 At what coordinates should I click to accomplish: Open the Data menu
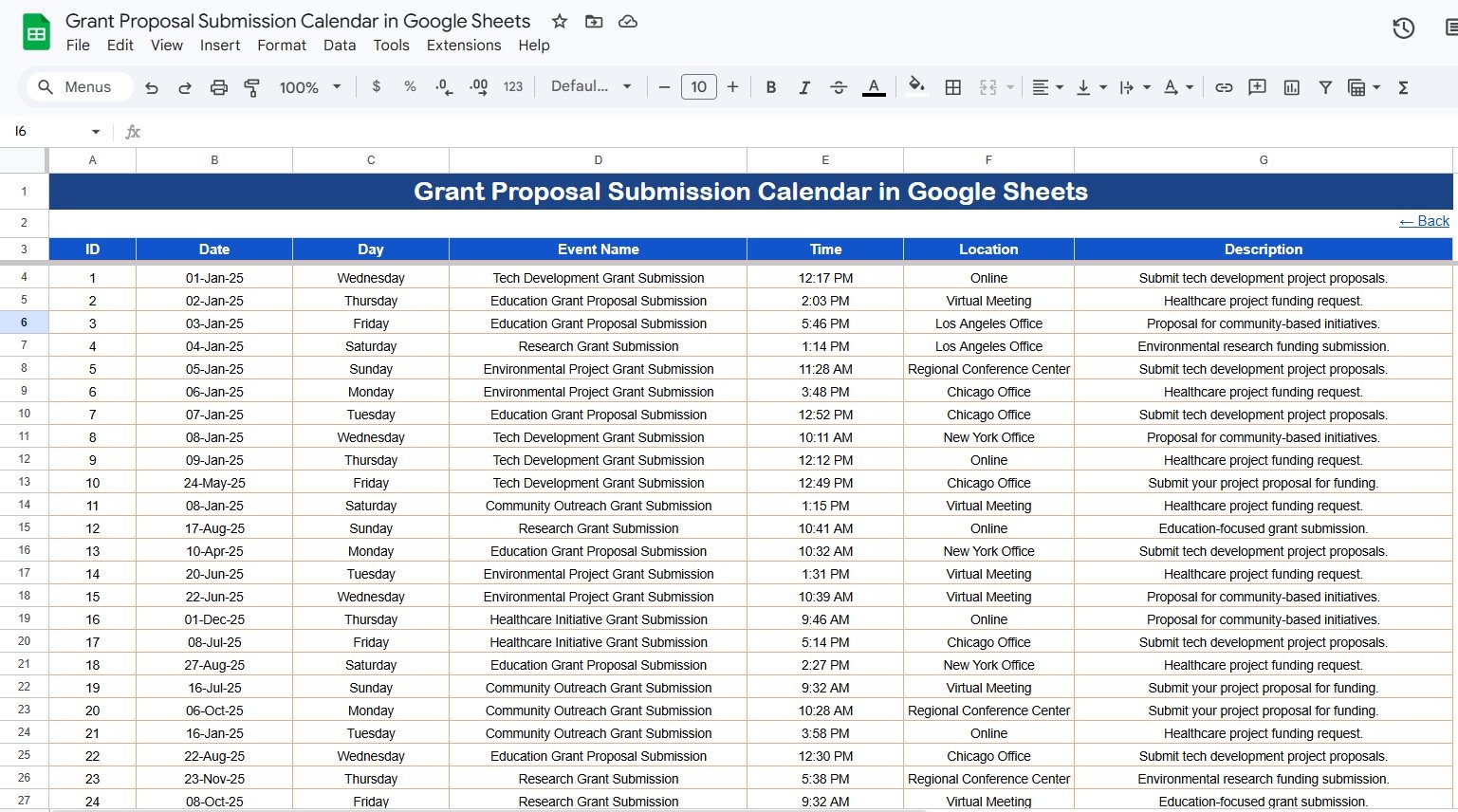[x=340, y=45]
